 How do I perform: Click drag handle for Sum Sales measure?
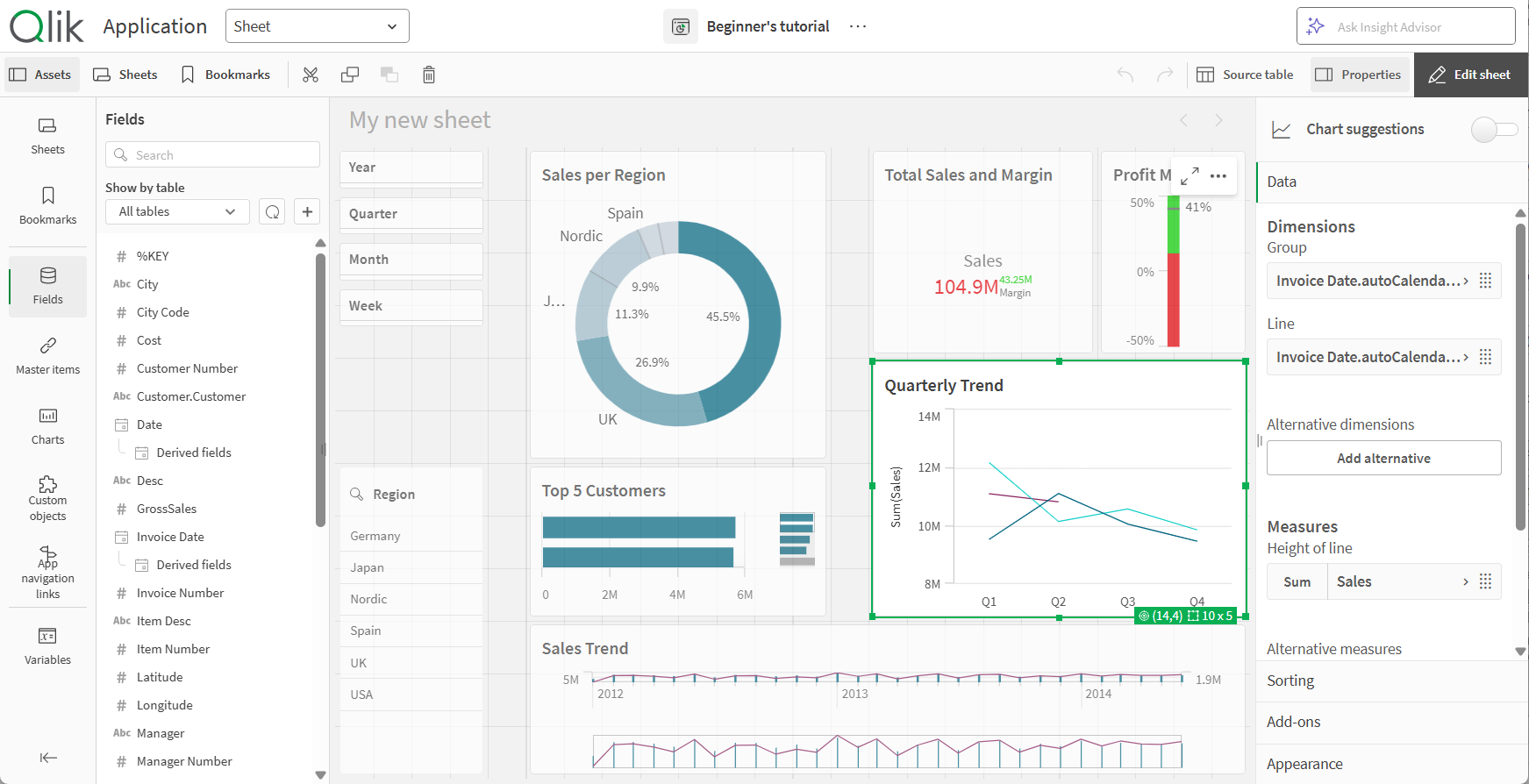[1485, 581]
